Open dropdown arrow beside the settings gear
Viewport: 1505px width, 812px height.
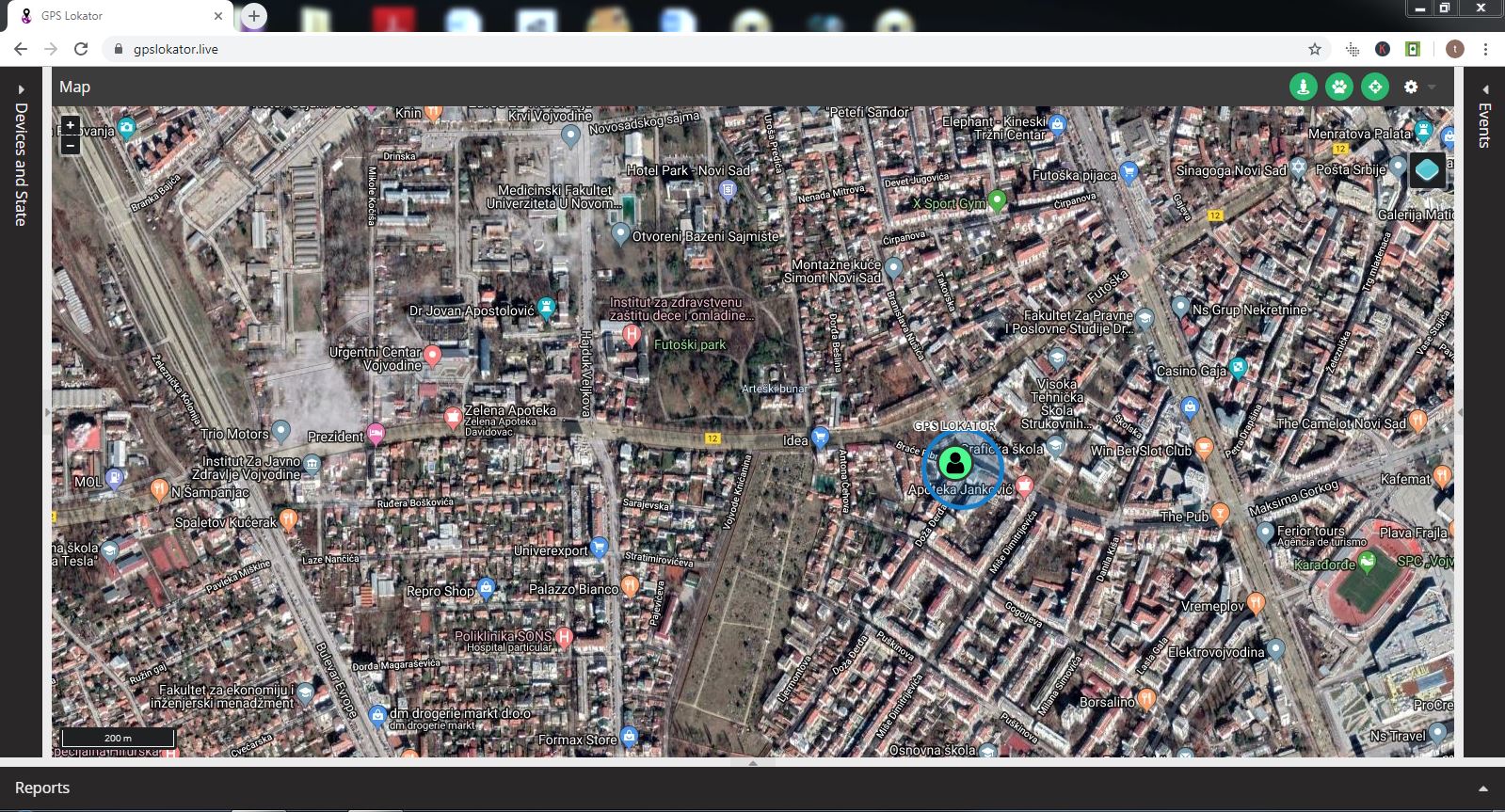click(x=1432, y=87)
